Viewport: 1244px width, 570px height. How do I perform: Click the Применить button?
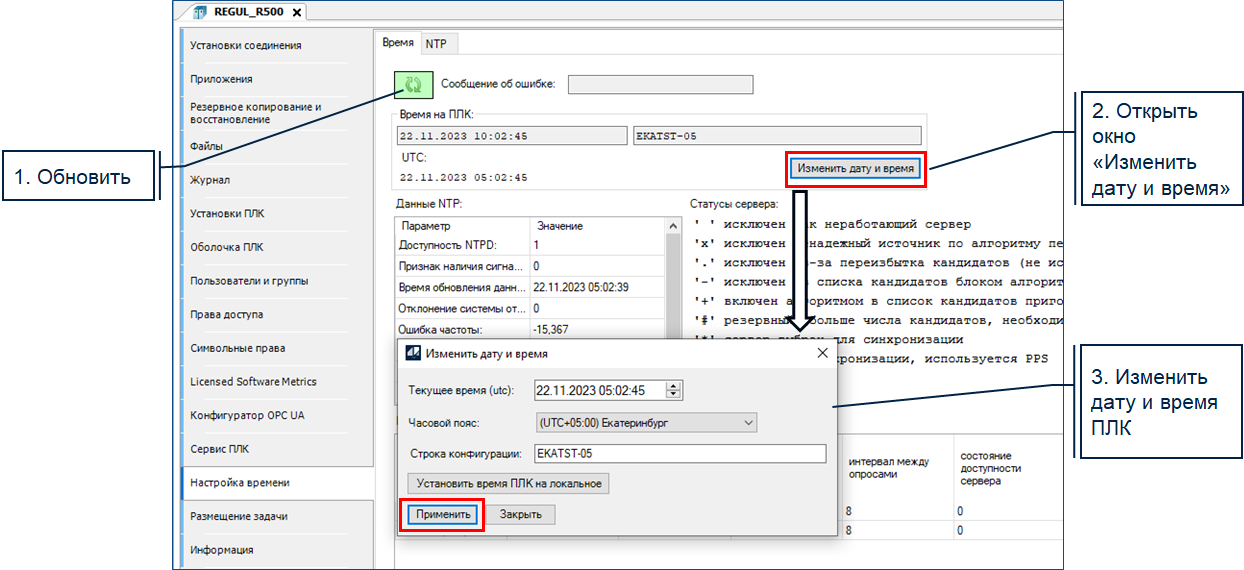click(443, 514)
